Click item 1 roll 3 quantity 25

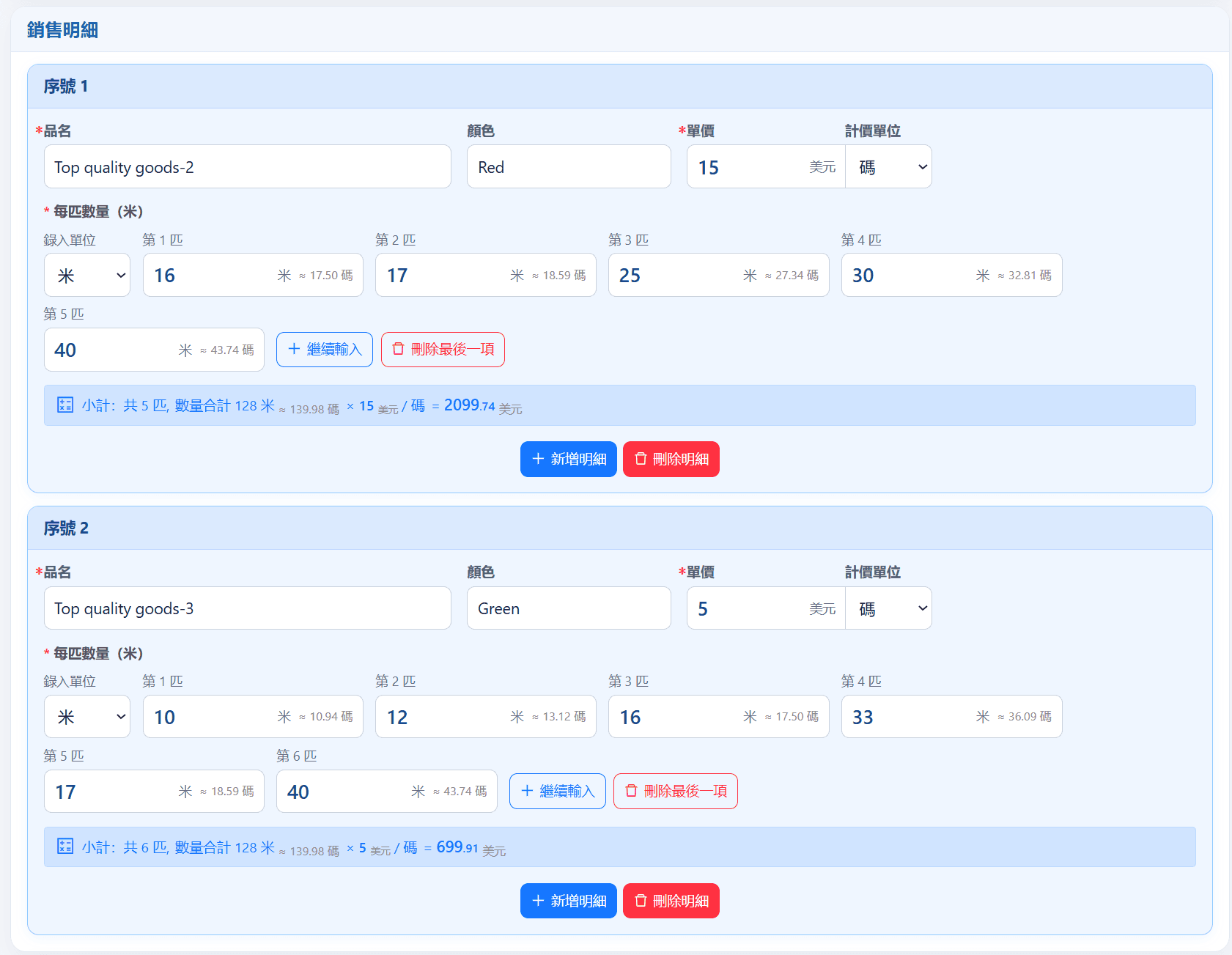tap(719, 275)
